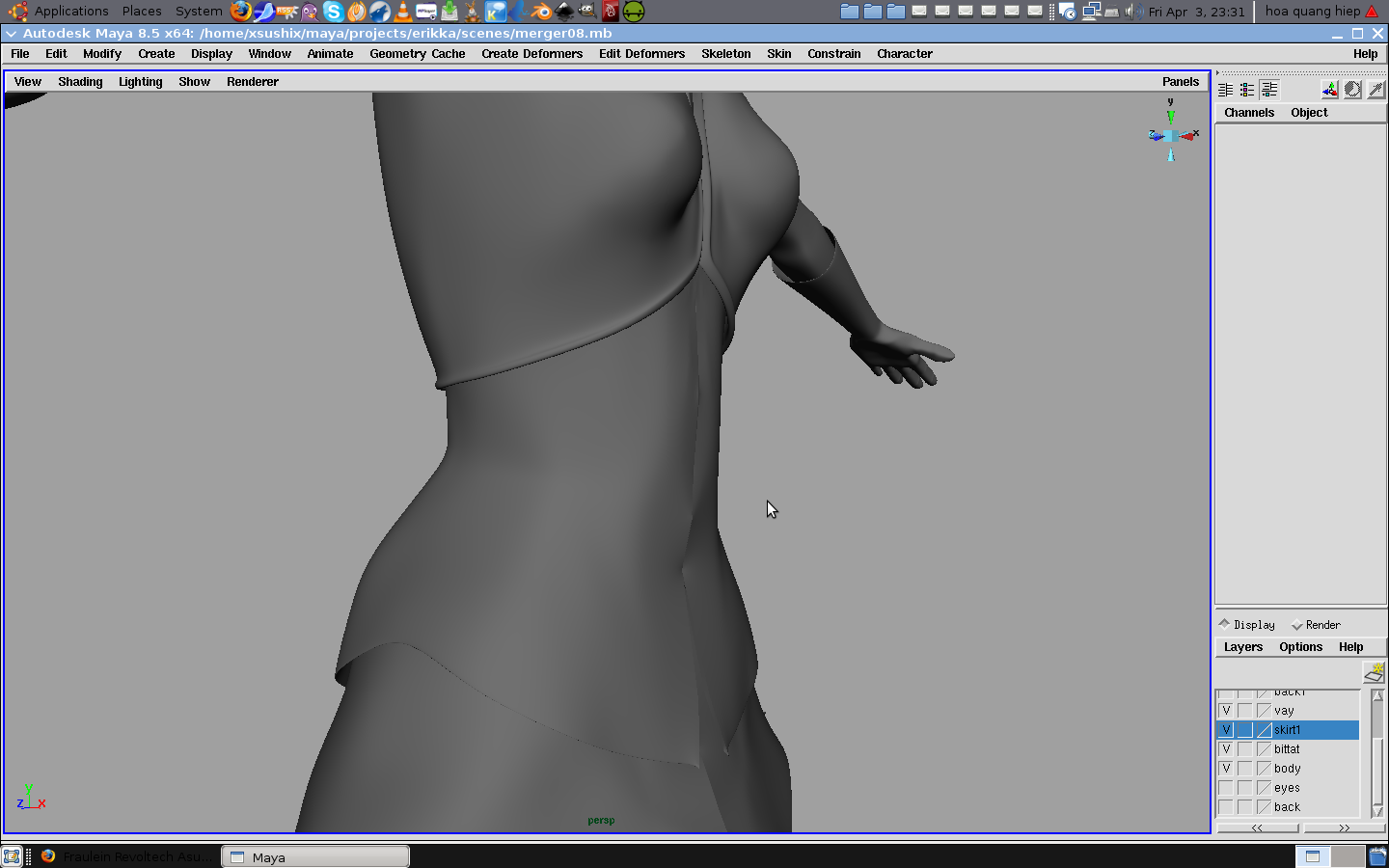The height and width of the screenshot is (868, 1389).
Task: Click the hyperbolic pencil icon in channel box toolbar
Action: point(1375,90)
